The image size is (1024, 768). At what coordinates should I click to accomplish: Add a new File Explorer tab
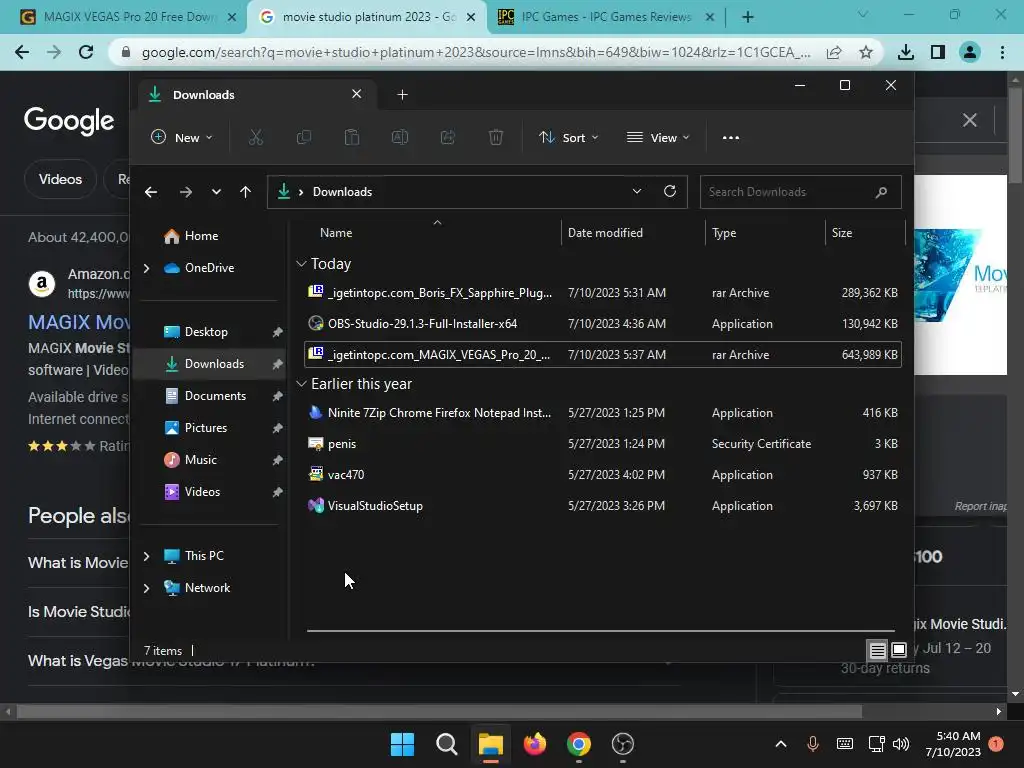(x=402, y=95)
